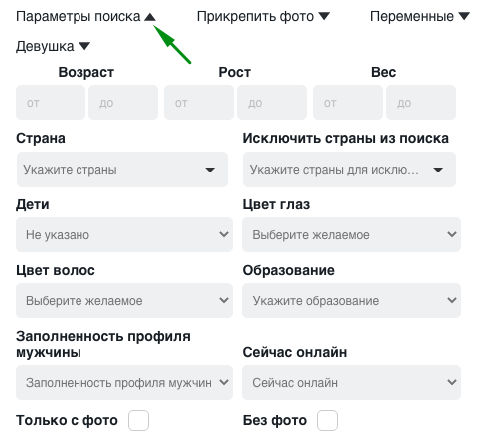Enable the Только с фото checkbox
Screen dimensions: 482x438
pyautogui.click(x=138, y=420)
